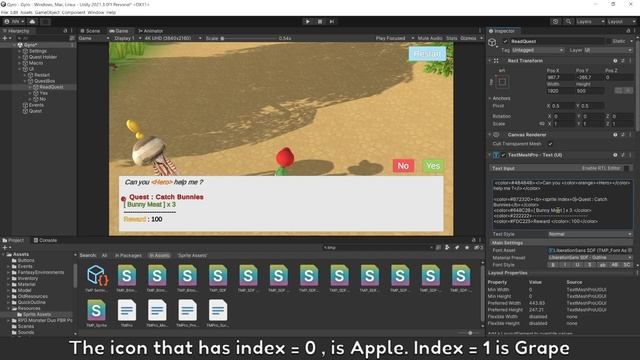Screen dimensions: 640x360
Task: Toggle Stats overlay in Game view
Action: click(x=451, y=38)
